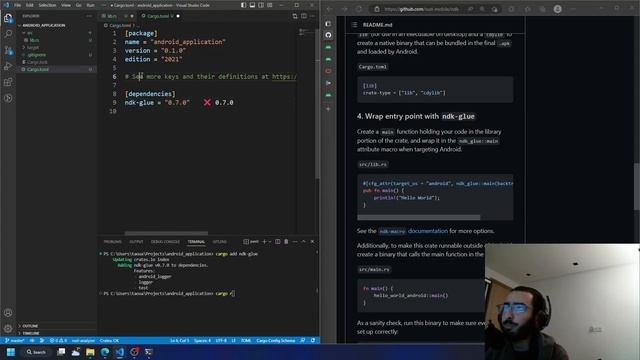
Task: Click rust-analyzer status bar item
Action: (x=83, y=340)
